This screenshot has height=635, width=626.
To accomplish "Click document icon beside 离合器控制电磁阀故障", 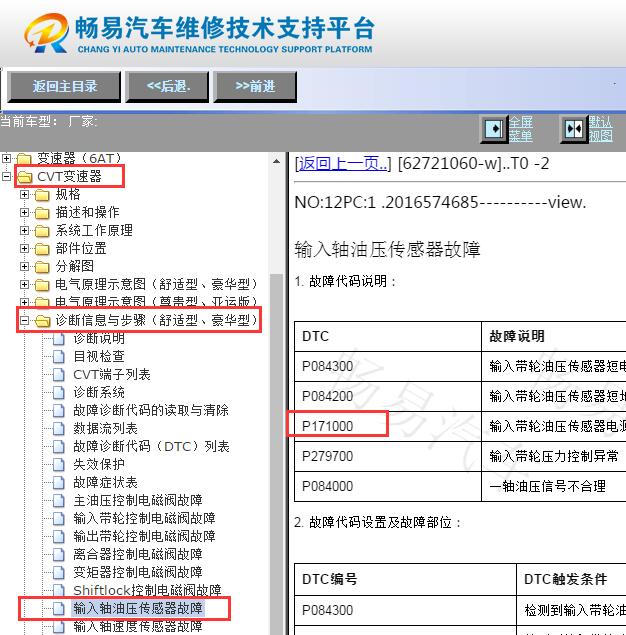I will tap(59, 554).
